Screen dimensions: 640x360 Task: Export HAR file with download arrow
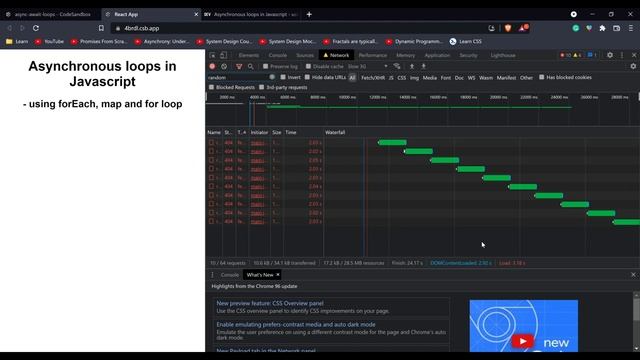[x=424, y=66]
